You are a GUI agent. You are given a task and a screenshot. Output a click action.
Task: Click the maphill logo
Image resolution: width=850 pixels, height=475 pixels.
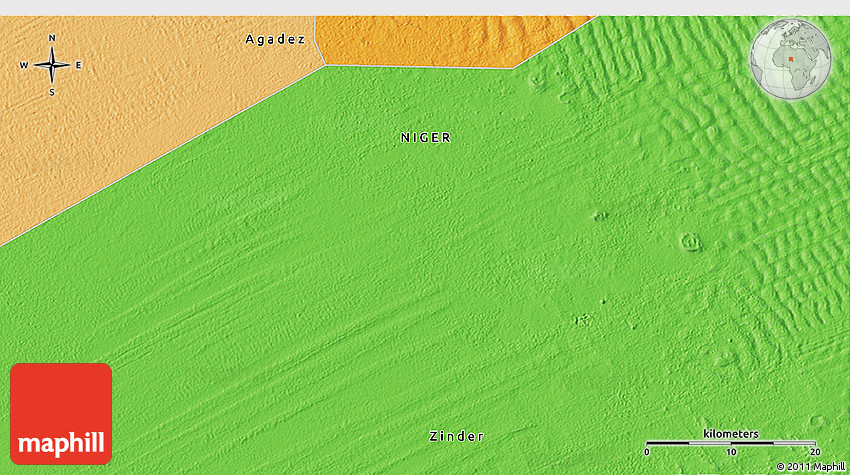point(61,414)
